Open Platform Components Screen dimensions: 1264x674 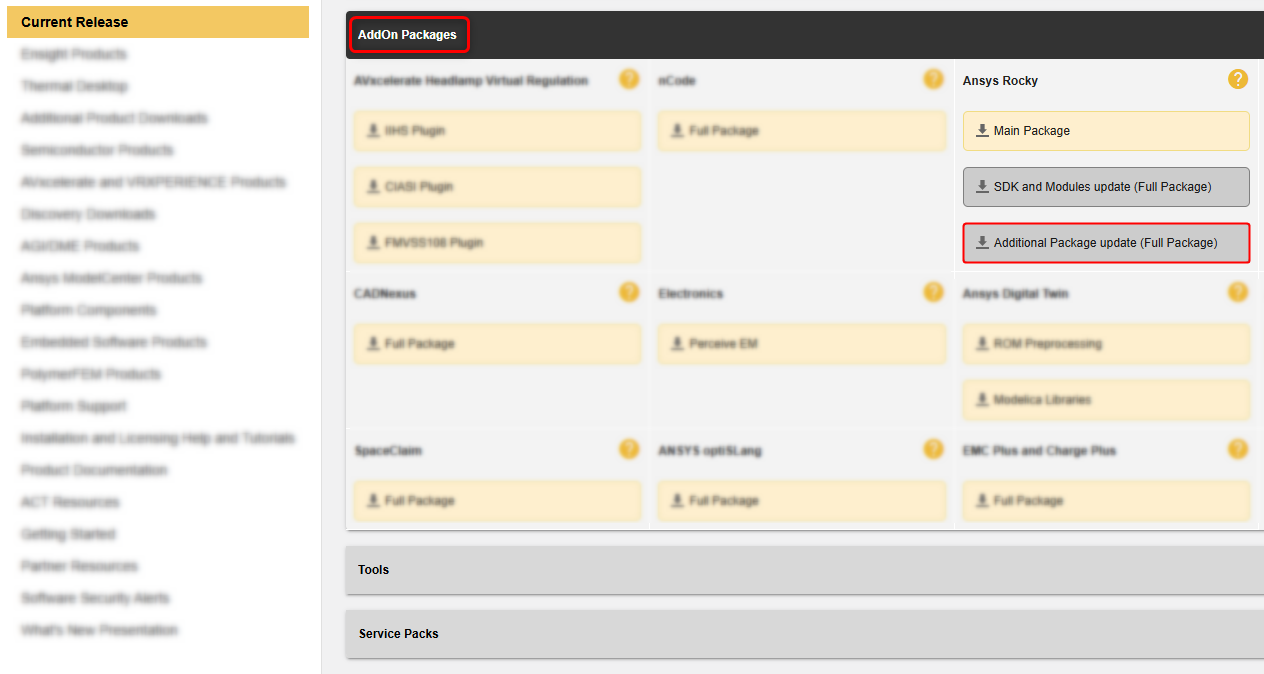click(x=88, y=310)
